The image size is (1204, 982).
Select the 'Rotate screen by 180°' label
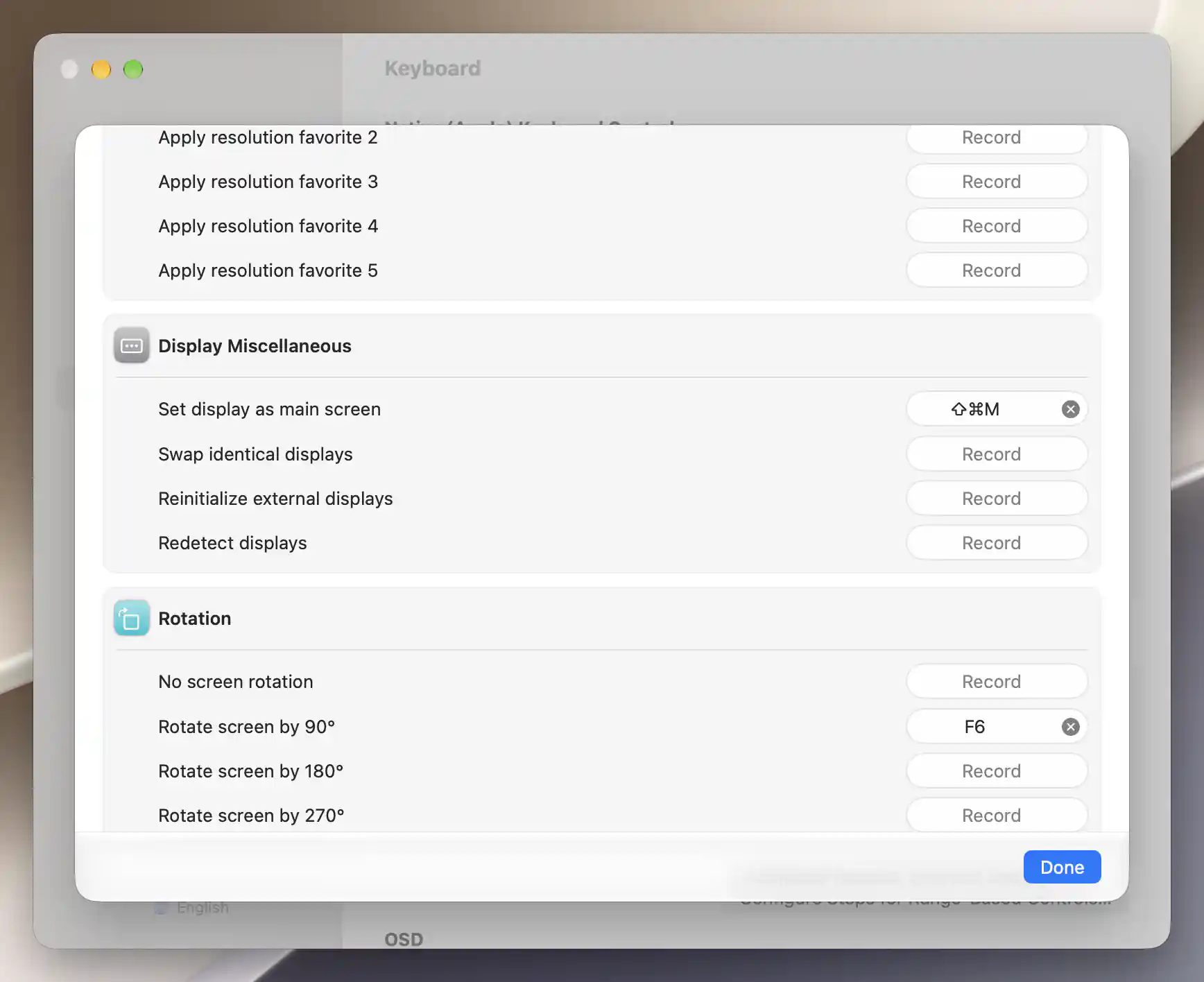click(250, 771)
